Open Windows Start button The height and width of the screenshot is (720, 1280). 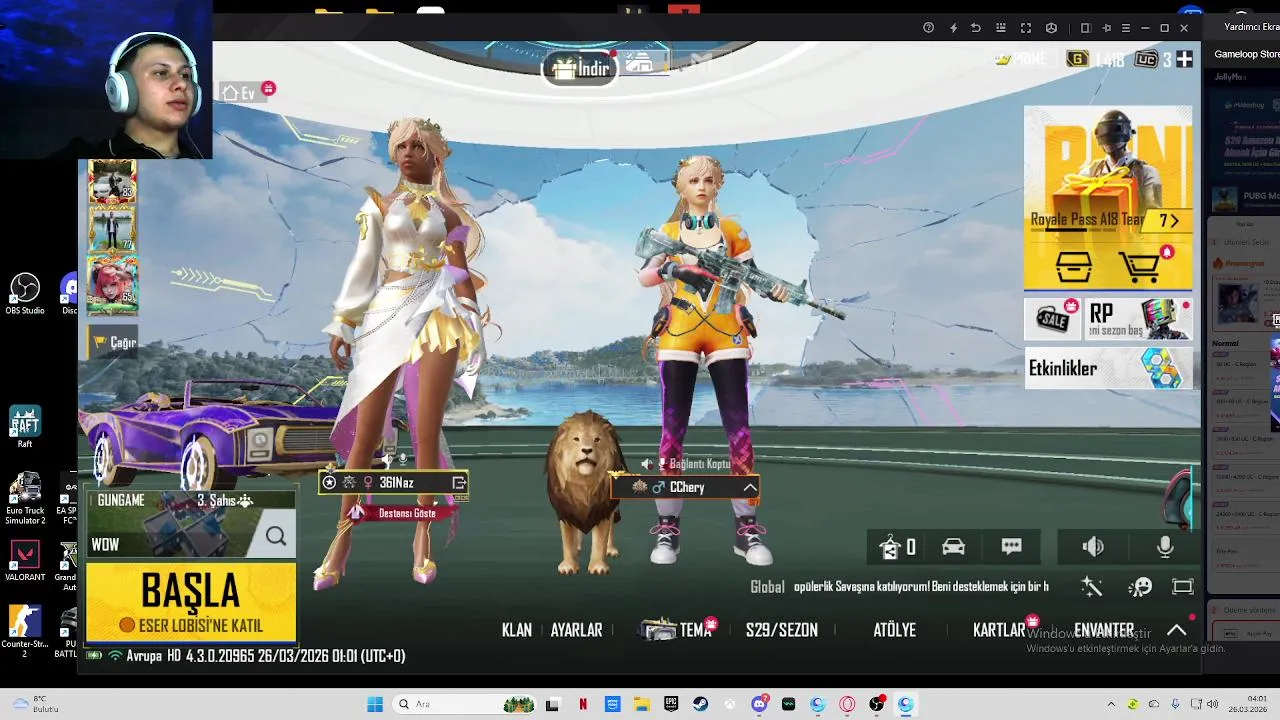[375, 704]
